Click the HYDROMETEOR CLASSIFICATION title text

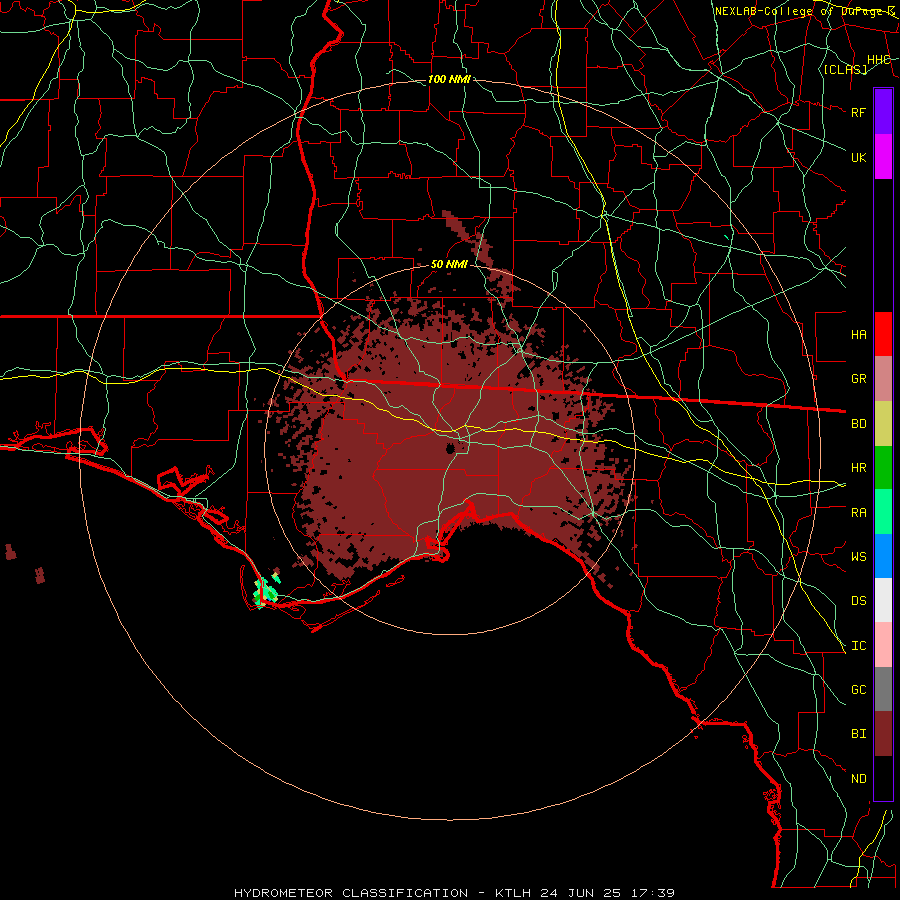click(351, 893)
